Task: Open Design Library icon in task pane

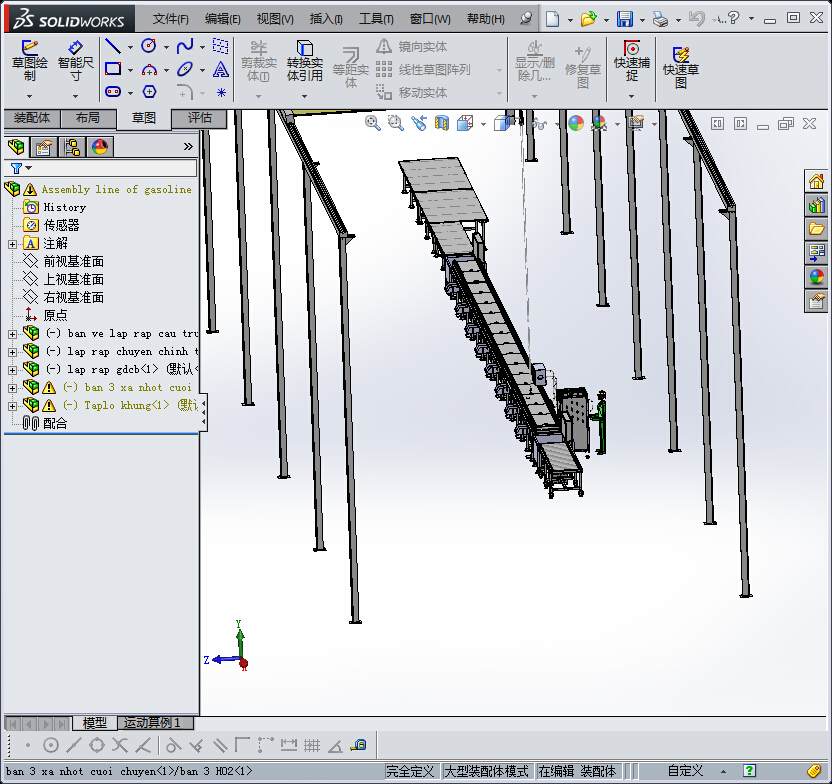Action: (x=816, y=205)
